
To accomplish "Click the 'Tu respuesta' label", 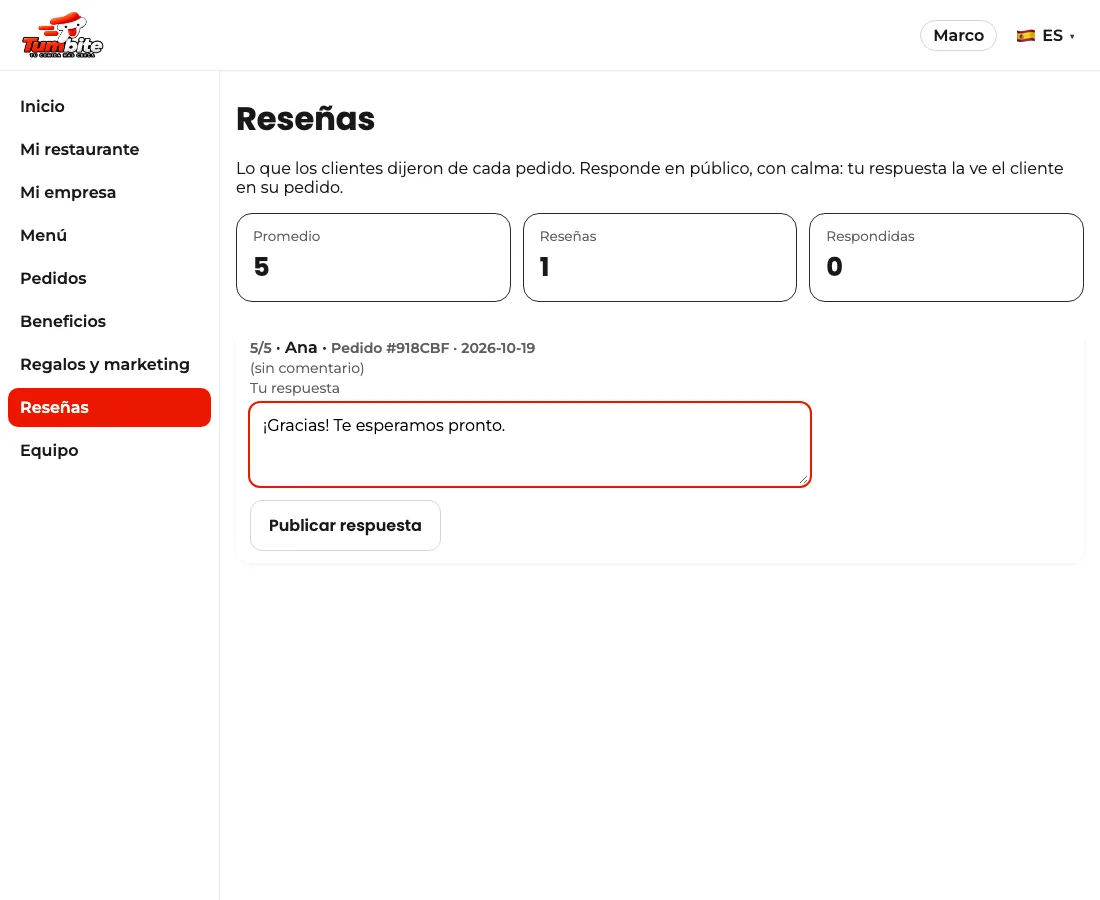I will 295,389.
